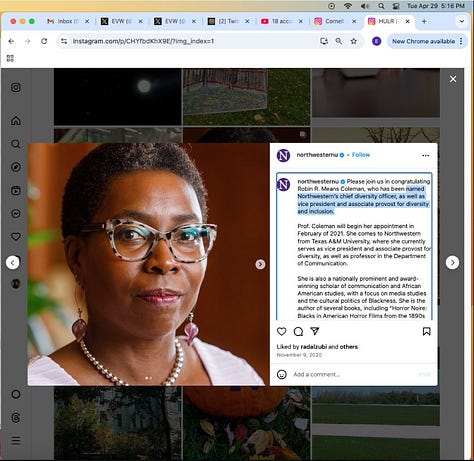Image resolution: width=474 pixels, height=461 pixels.
Task: Switch to the Cornell Instagram tab
Action: pos(335,21)
